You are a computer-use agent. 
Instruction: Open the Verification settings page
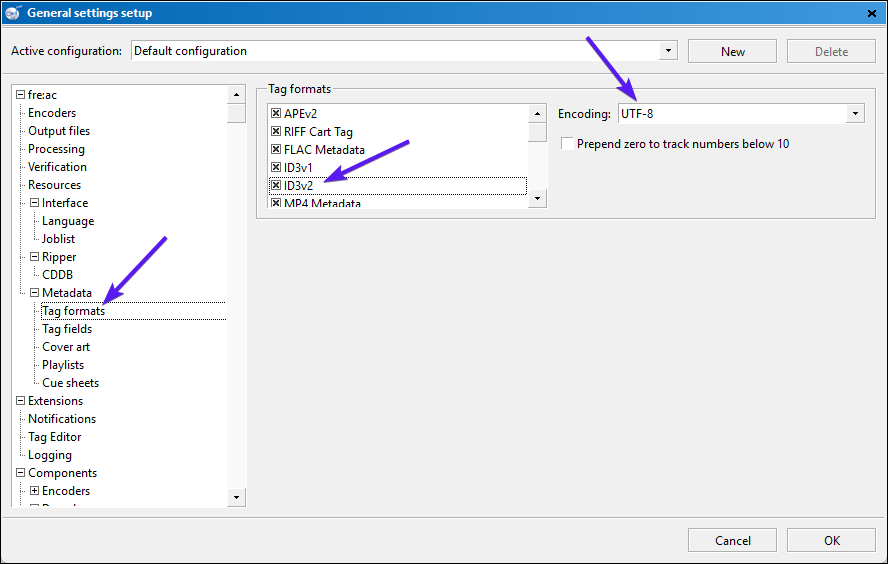point(57,167)
